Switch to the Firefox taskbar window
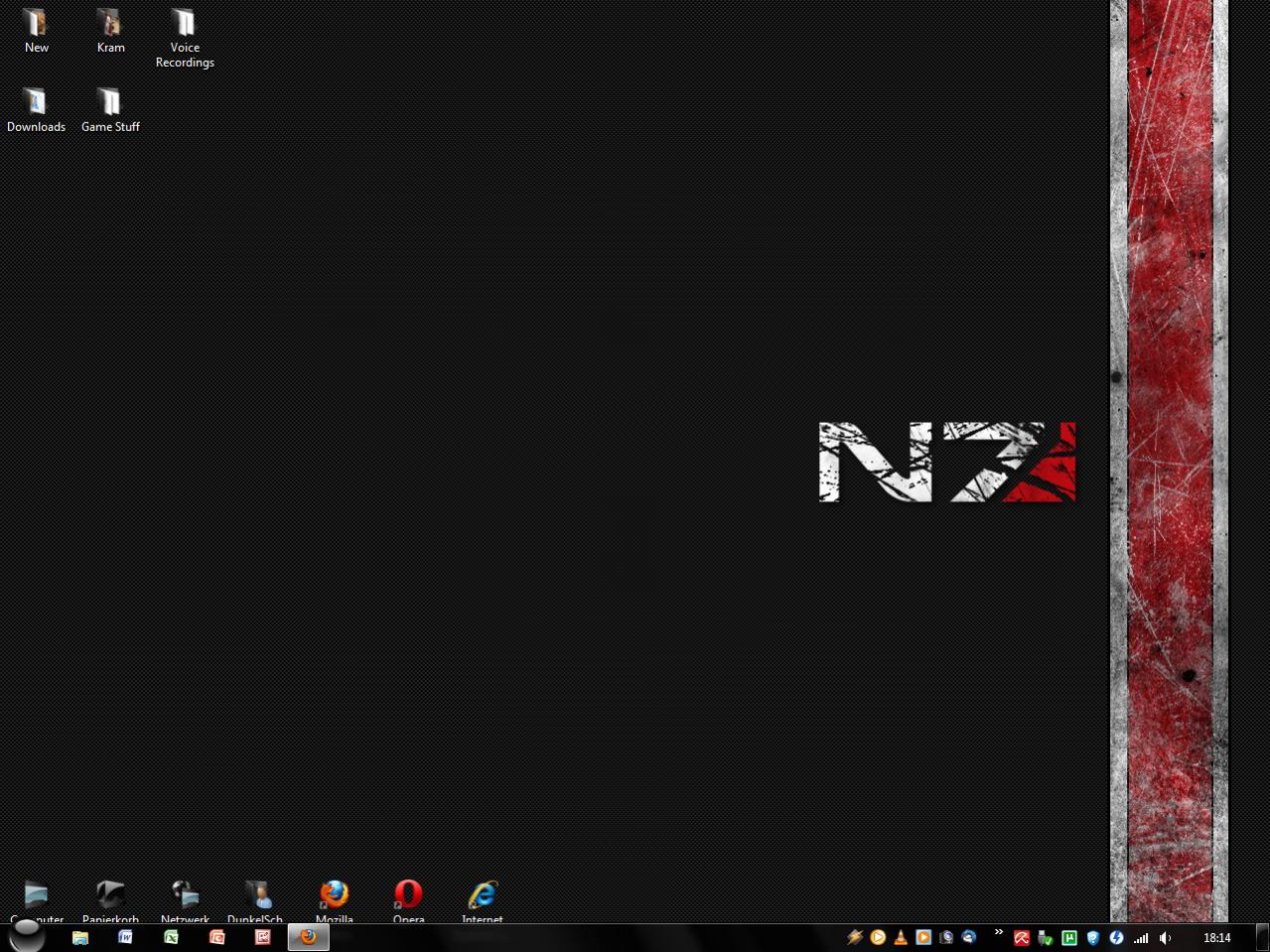Image resolution: width=1270 pixels, height=952 pixels. (x=308, y=937)
